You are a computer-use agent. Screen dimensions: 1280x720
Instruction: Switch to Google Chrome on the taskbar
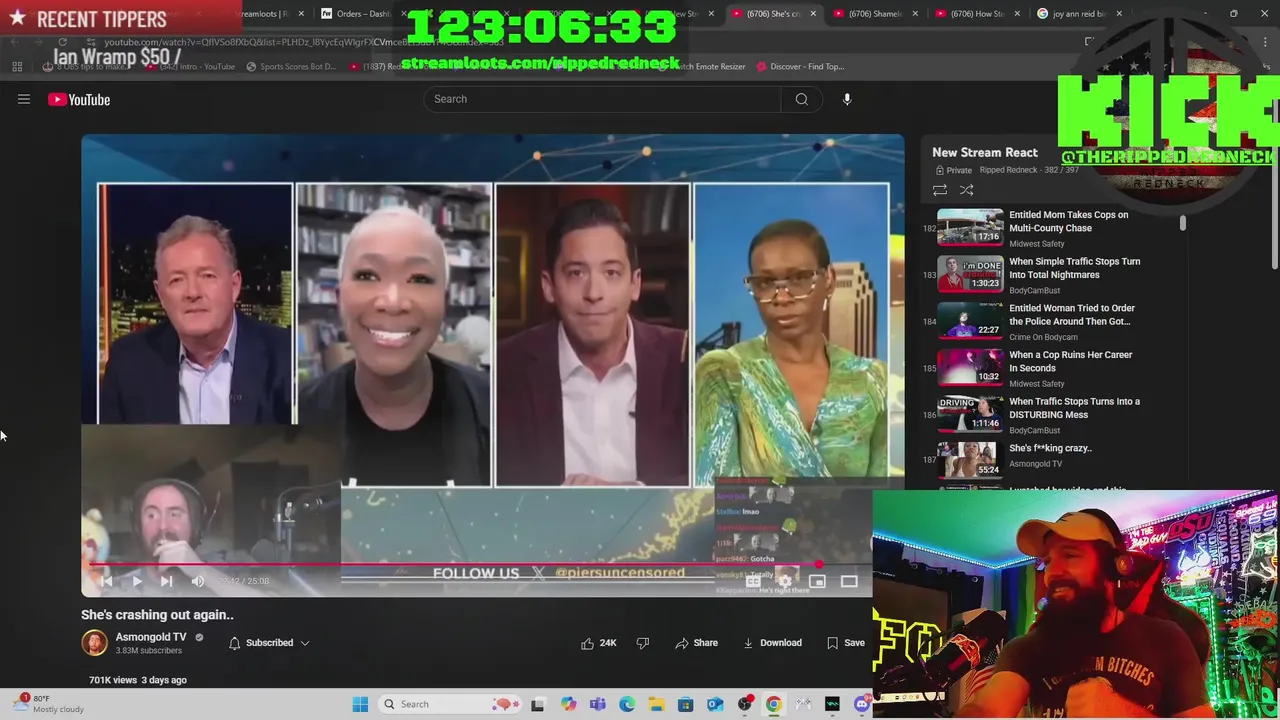773,704
